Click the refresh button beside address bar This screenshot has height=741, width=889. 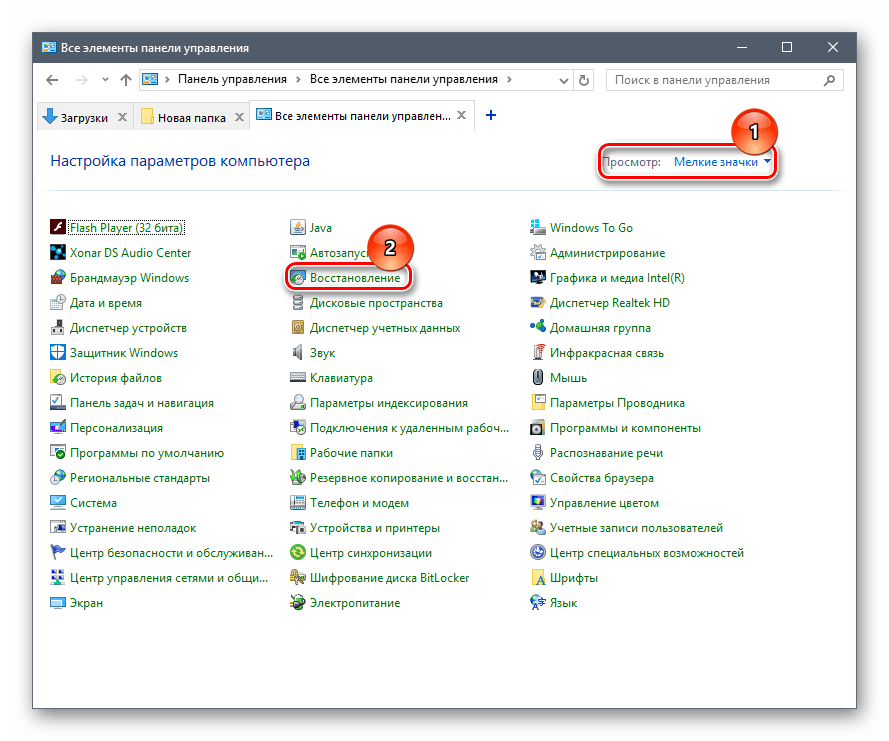coord(586,80)
